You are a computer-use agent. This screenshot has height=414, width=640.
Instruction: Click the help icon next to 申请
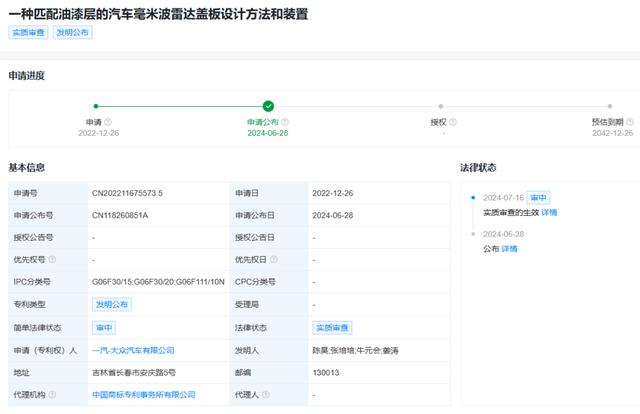click(x=108, y=122)
